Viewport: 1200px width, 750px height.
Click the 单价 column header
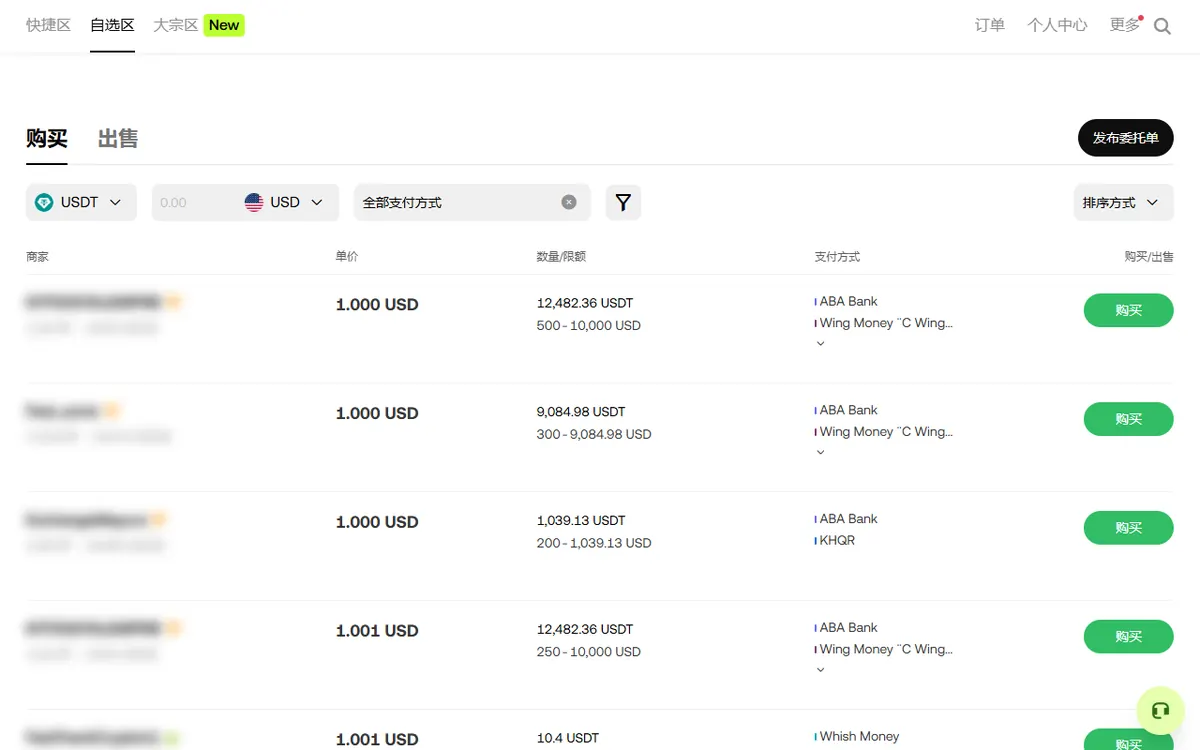click(347, 257)
